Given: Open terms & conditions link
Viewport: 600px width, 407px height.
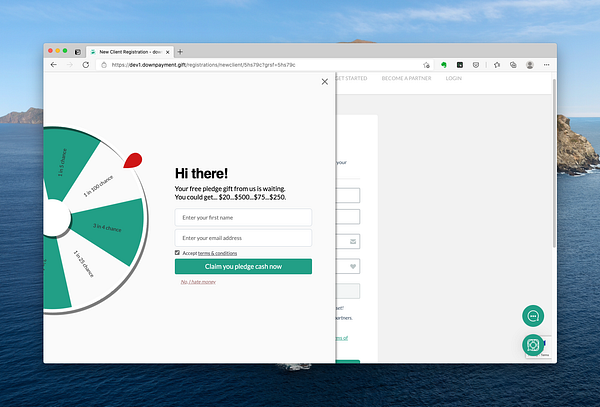Looking at the screenshot, I should click(217, 253).
